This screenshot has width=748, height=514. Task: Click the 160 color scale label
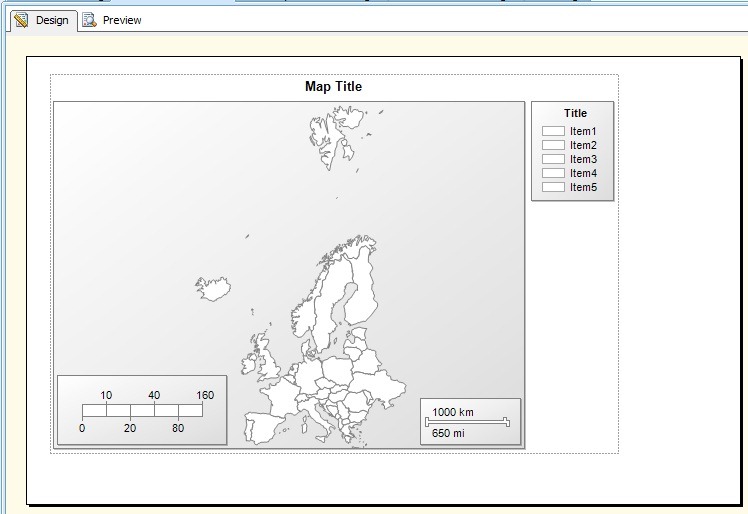coord(205,395)
